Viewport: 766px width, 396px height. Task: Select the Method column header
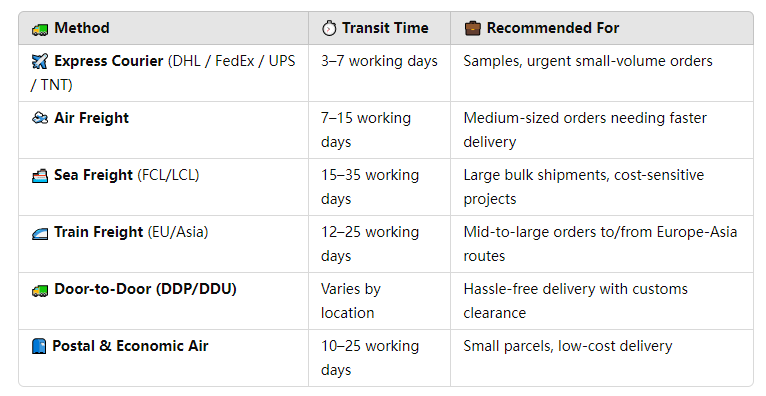tap(164, 28)
